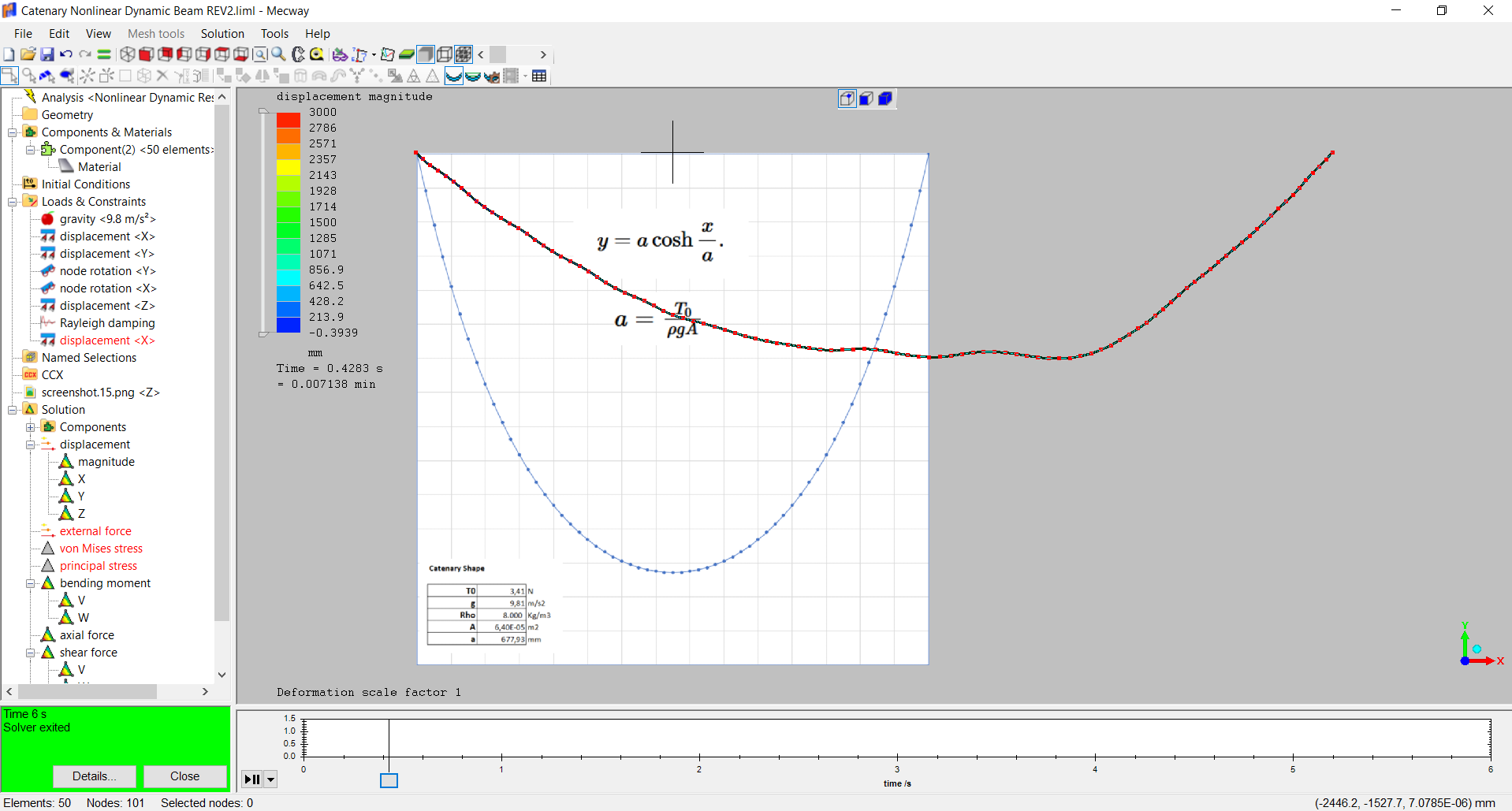Collapse Loads & Constraints tree node
1512x811 pixels.
pyautogui.click(x=12, y=202)
